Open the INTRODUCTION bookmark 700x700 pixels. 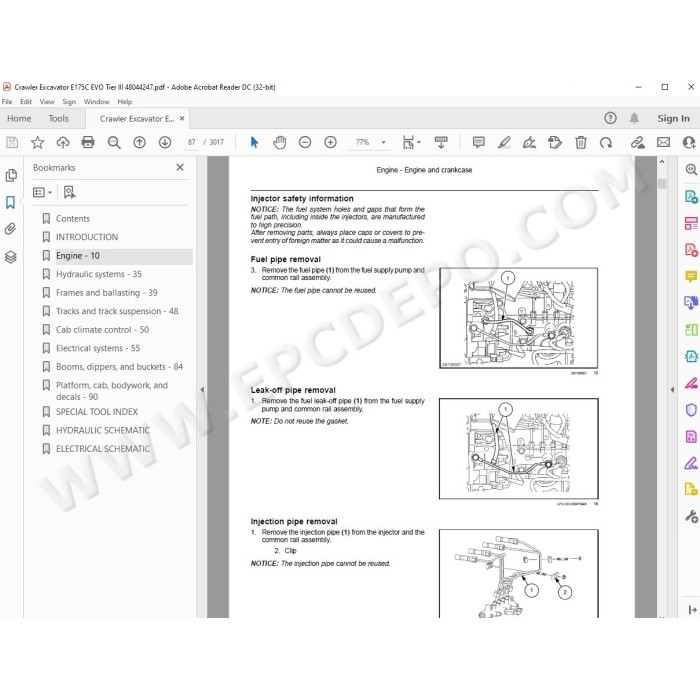pos(87,237)
